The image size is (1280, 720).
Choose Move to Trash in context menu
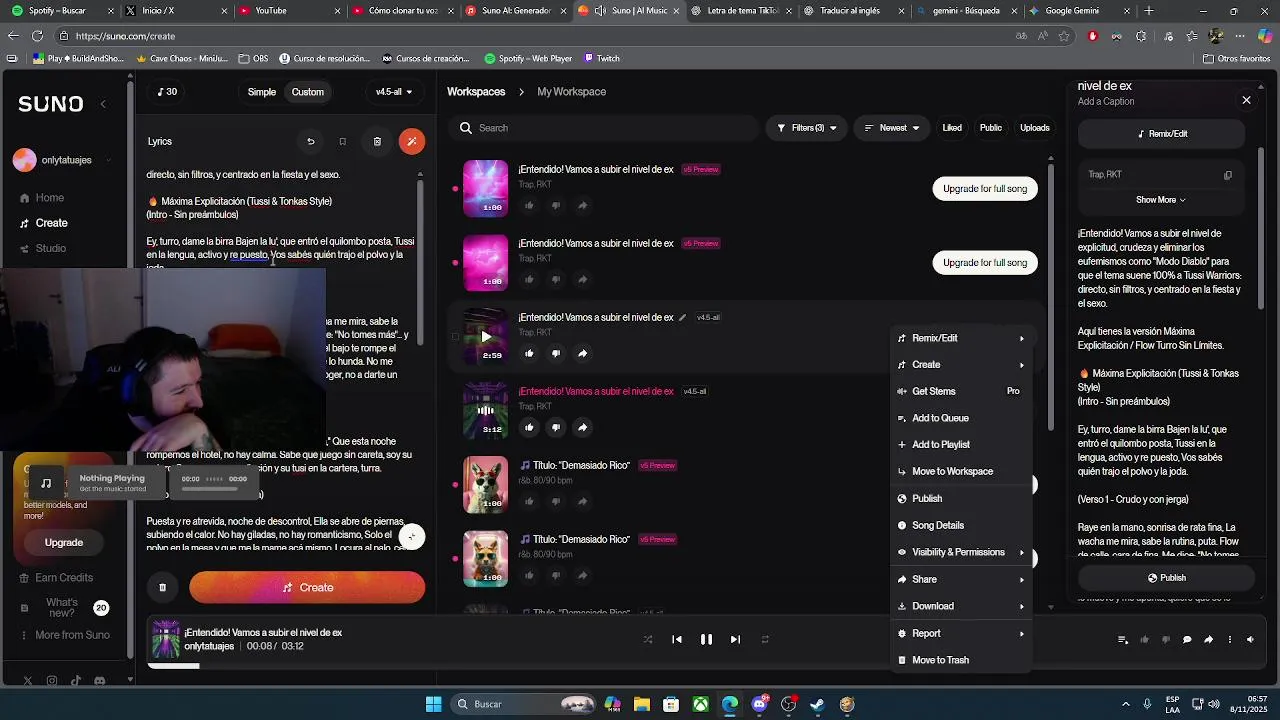(961, 660)
